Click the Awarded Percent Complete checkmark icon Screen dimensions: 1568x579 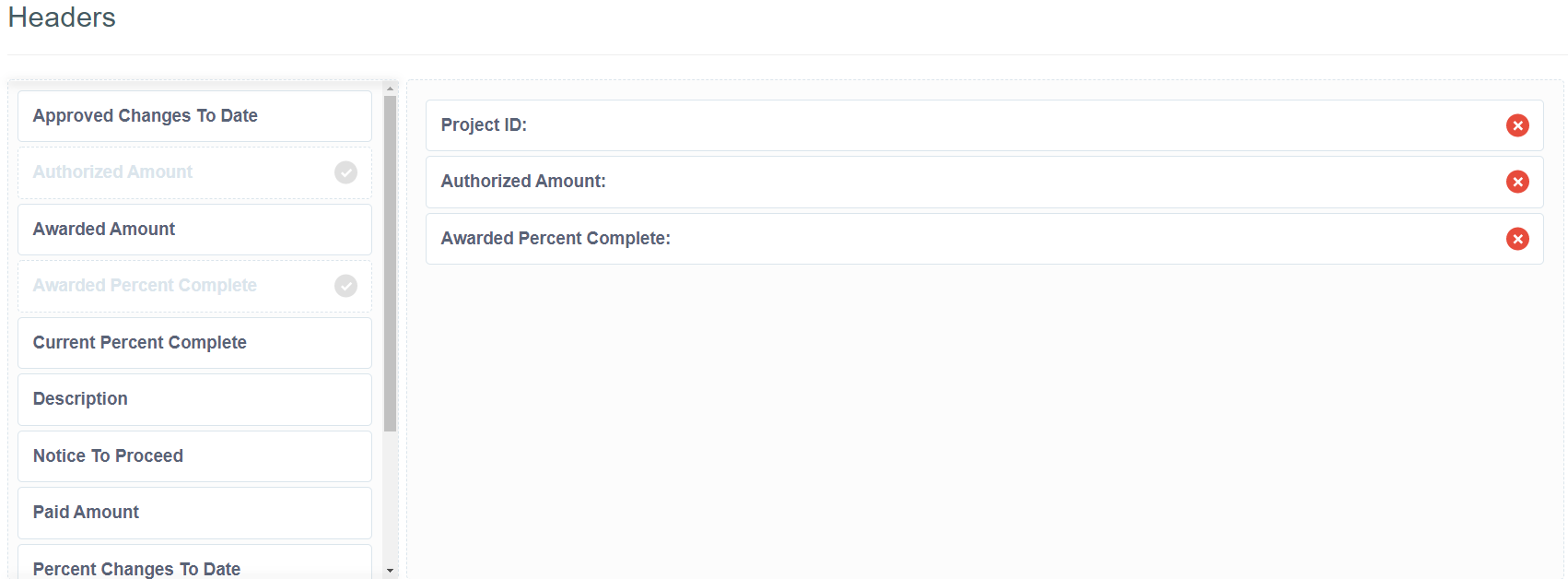click(x=345, y=286)
